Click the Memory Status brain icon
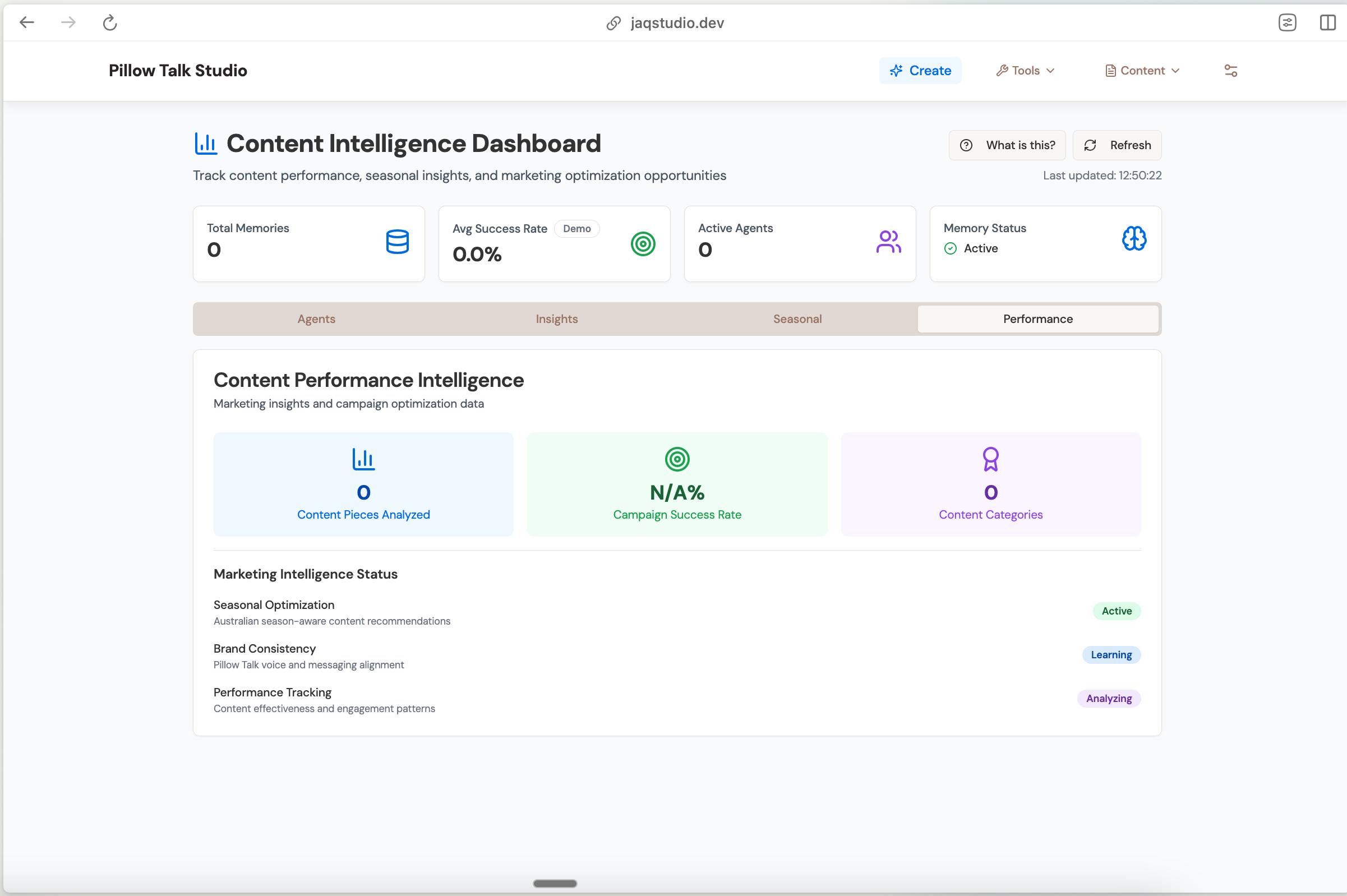This screenshot has height=896, width=1347. pyautogui.click(x=1134, y=239)
